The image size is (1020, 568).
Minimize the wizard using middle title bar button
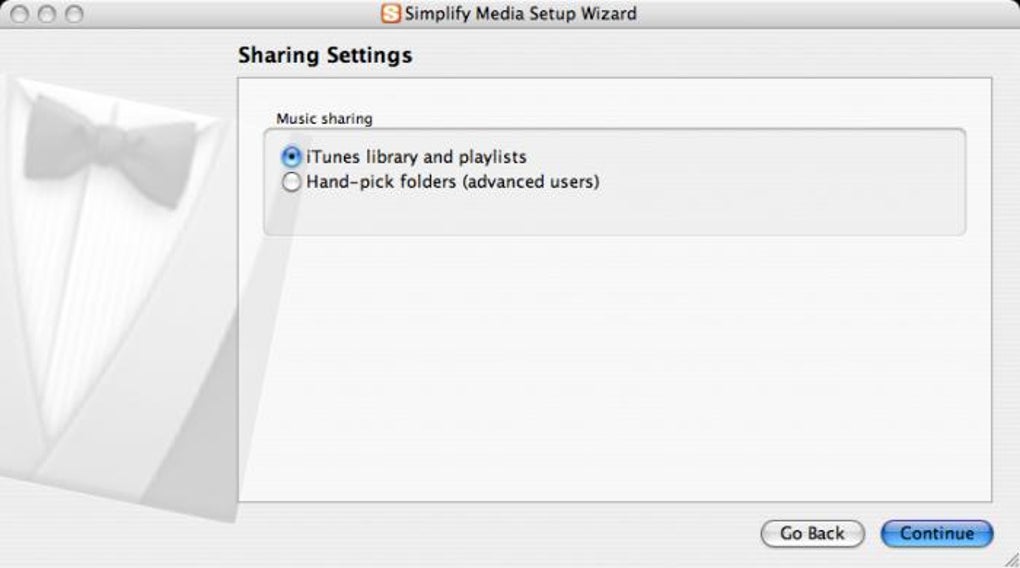(47, 14)
